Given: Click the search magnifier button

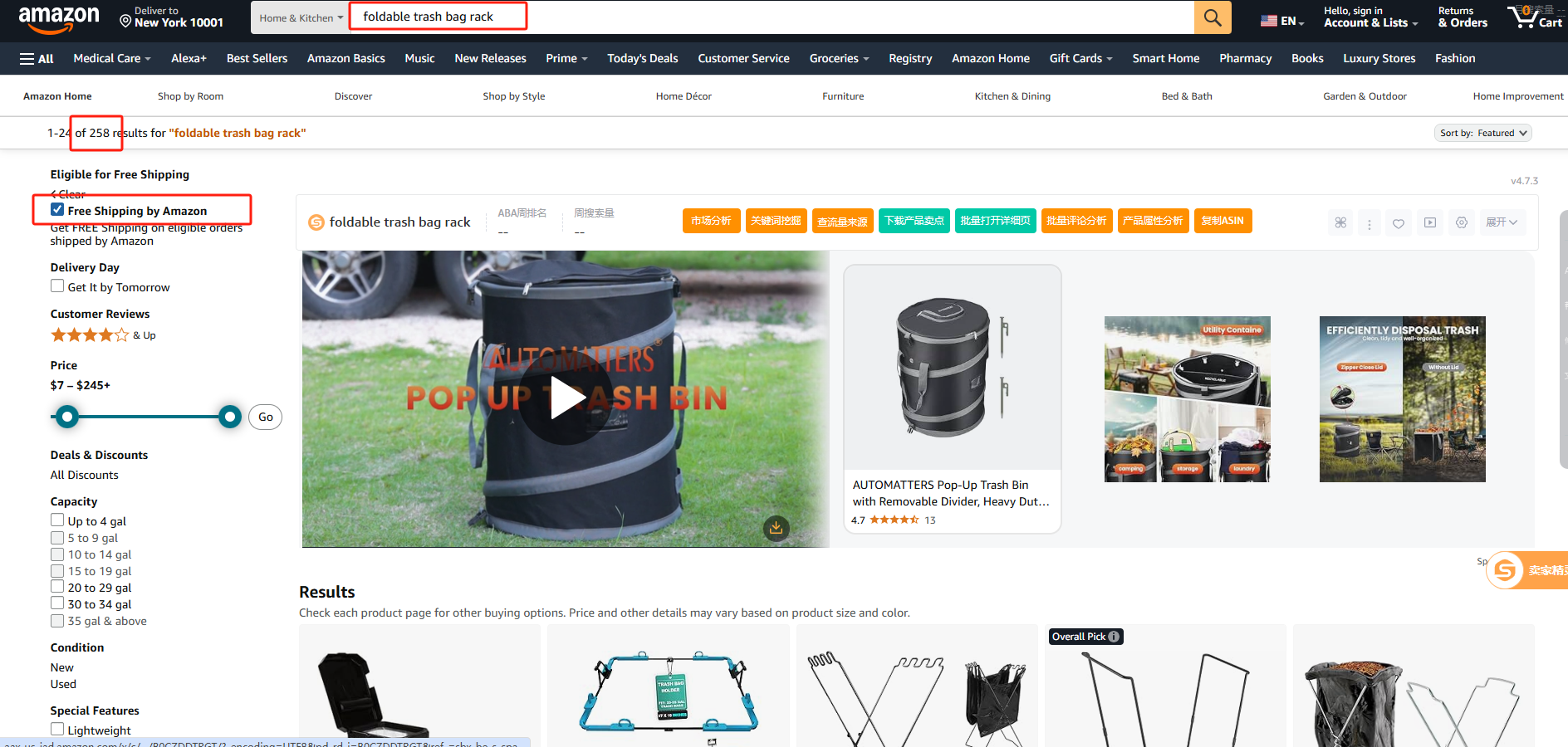Looking at the screenshot, I should pyautogui.click(x=1213, y=17).
